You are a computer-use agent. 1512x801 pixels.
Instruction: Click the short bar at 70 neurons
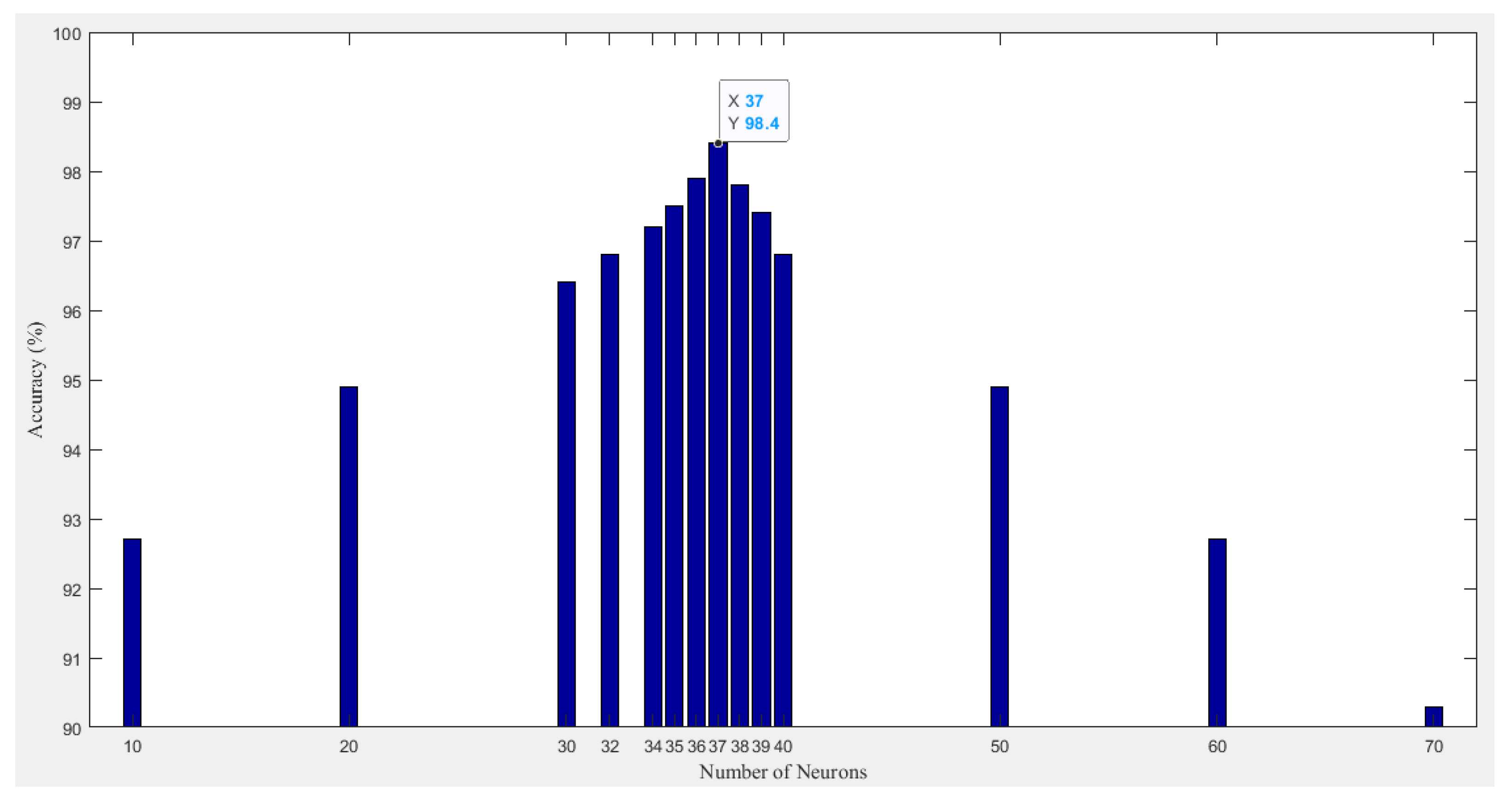coord(1434,717)
